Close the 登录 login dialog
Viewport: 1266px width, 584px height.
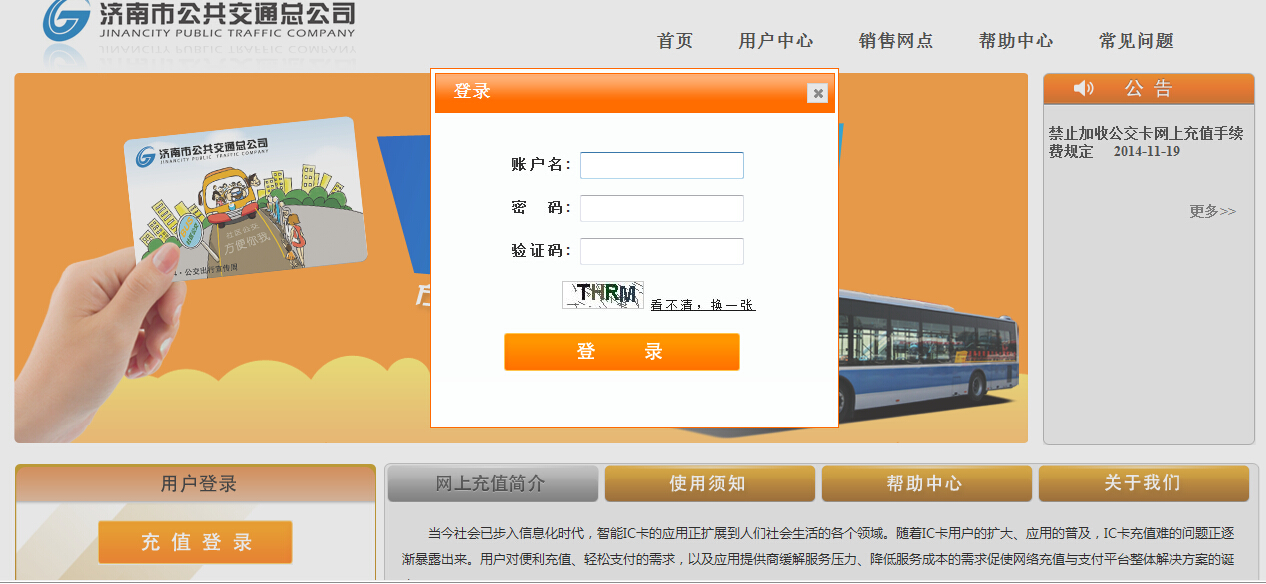click(x=818, y=93)
